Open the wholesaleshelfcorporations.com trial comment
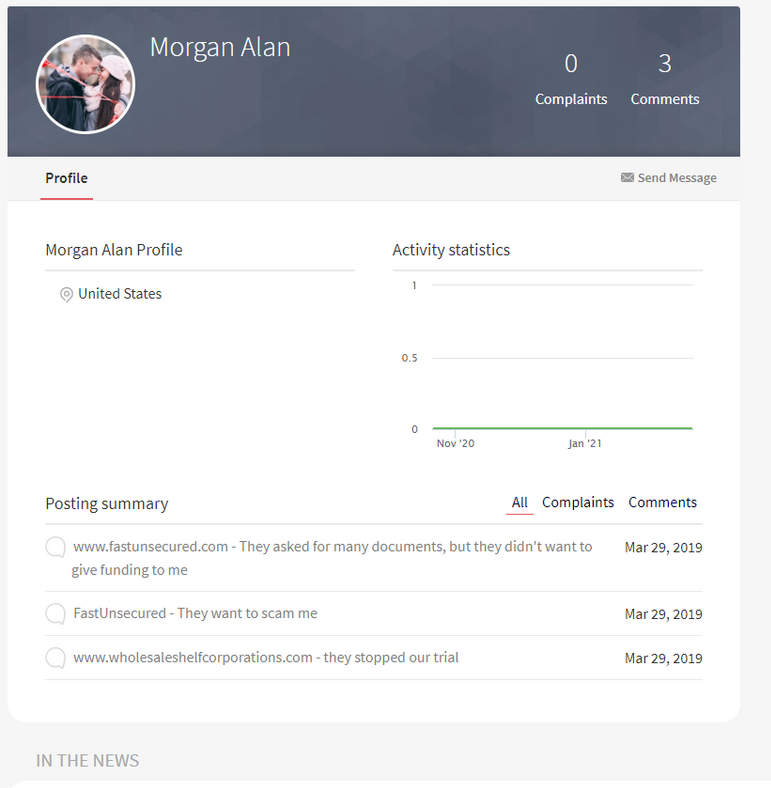The width and height of the screenshot is (771, 788). [x=266, y=658]
